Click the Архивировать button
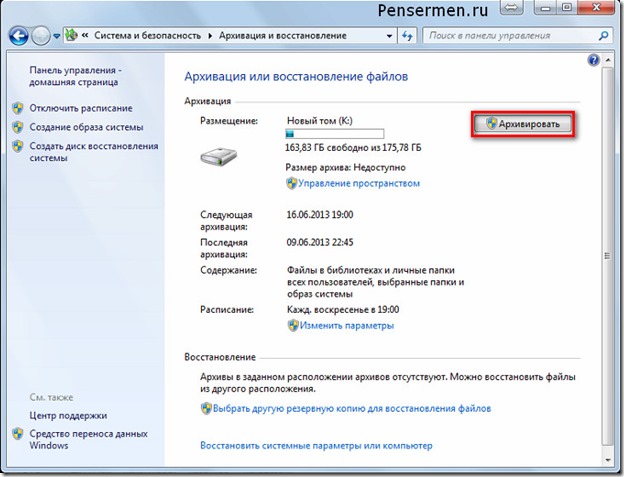This screenshot has height=477, width=624. pos(523,124)
